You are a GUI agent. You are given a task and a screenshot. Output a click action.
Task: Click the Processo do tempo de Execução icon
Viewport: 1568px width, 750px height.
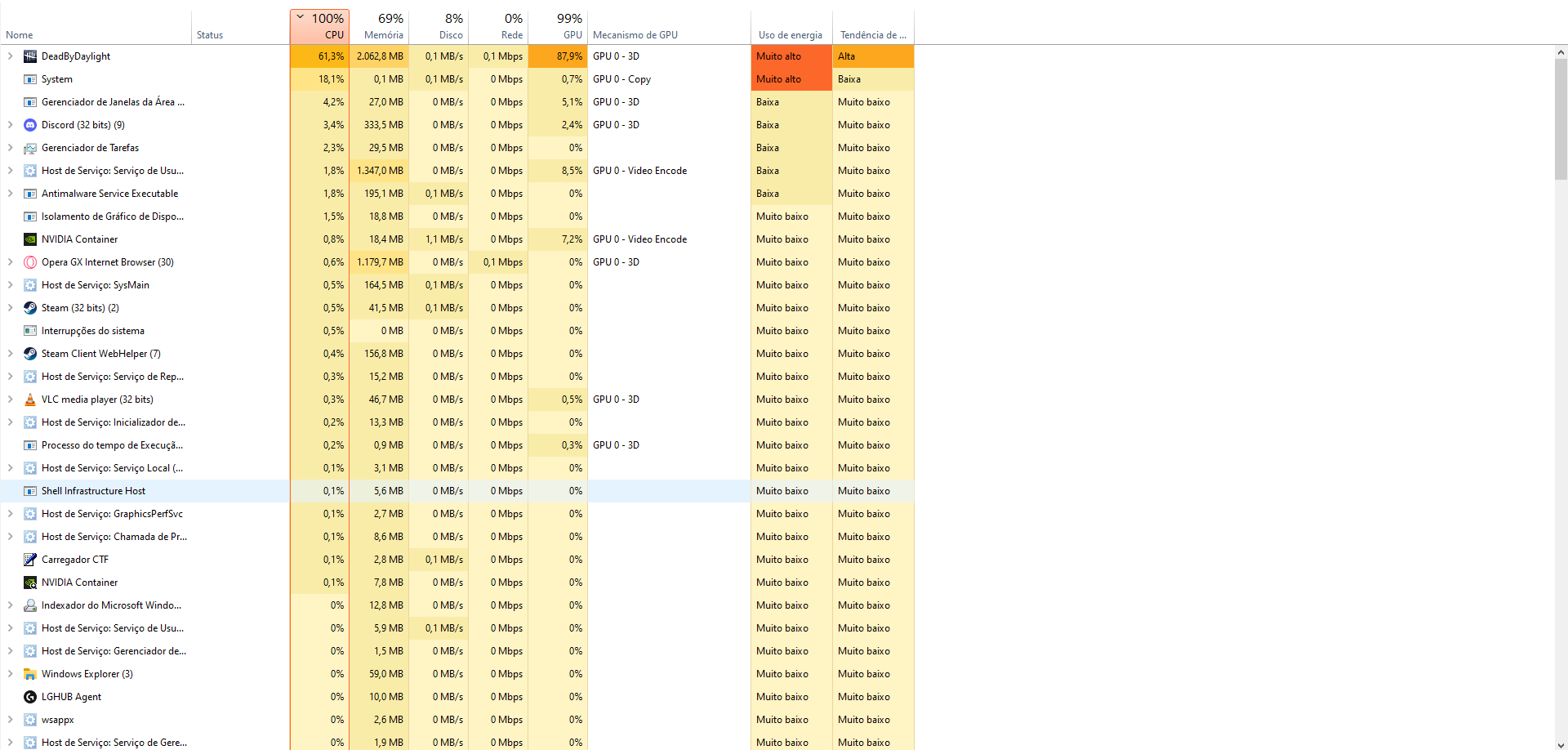coord(30,445)
